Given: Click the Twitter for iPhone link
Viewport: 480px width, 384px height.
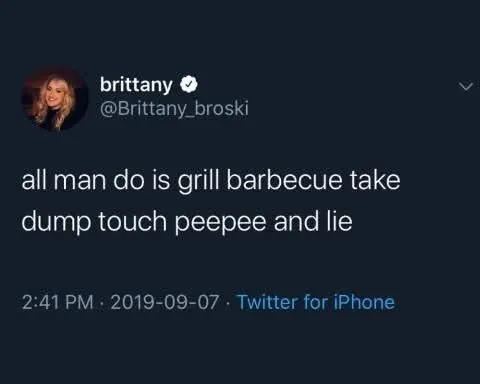Looking at the screenshot, I should tap(316, 302).
